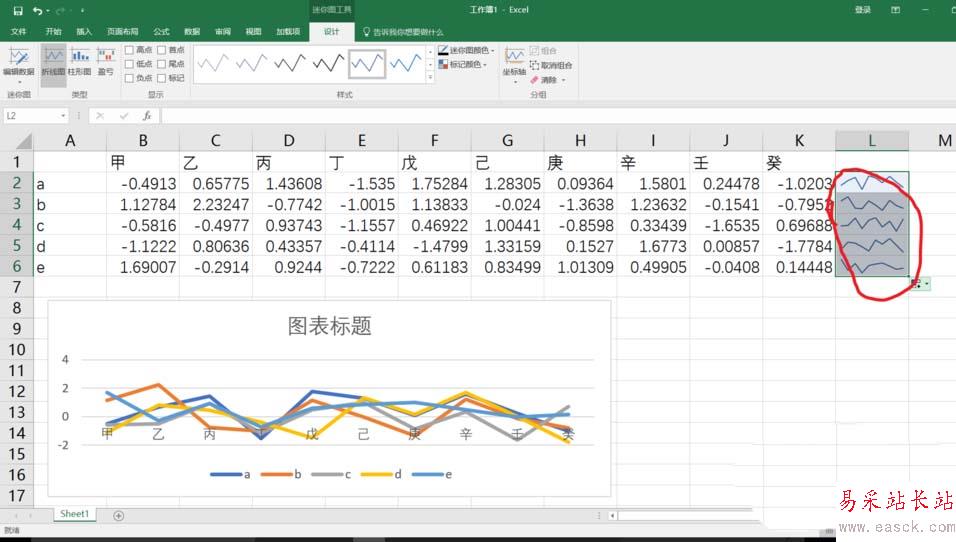The image size is (956, 542).
Task: Click the 组合 group button
Action: click(x=543, y=51)
